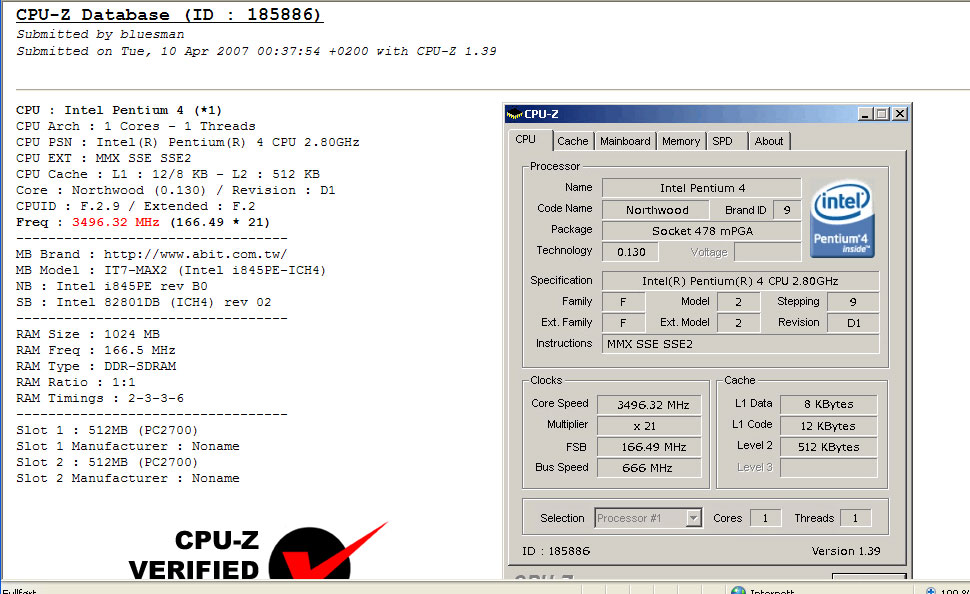Viewport: 970px width, 594px height.
Task: Click the 'CPU Cache : L1 : 12/8 KB' line
Action: coord(168,174)
